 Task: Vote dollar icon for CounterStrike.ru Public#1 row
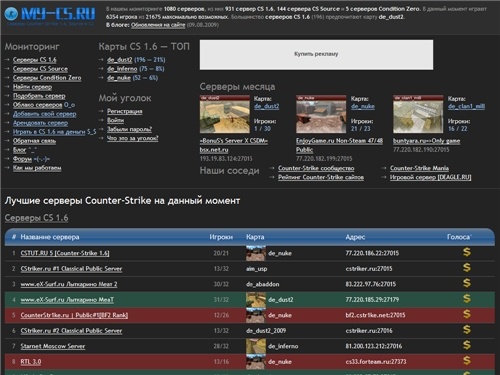click(467, 314)
